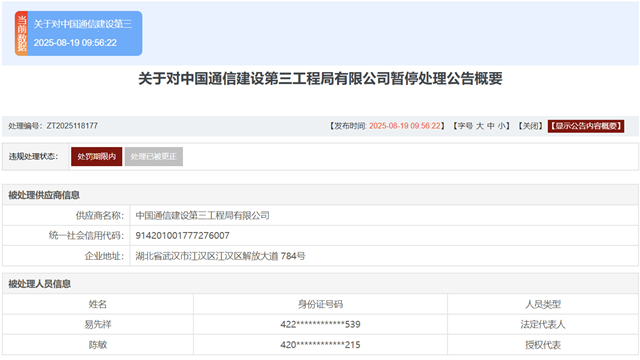The height and width of the screenshot is (360, 640).
Task: Click processing number ZT2025118177
Action: click(x=72, y=126)
